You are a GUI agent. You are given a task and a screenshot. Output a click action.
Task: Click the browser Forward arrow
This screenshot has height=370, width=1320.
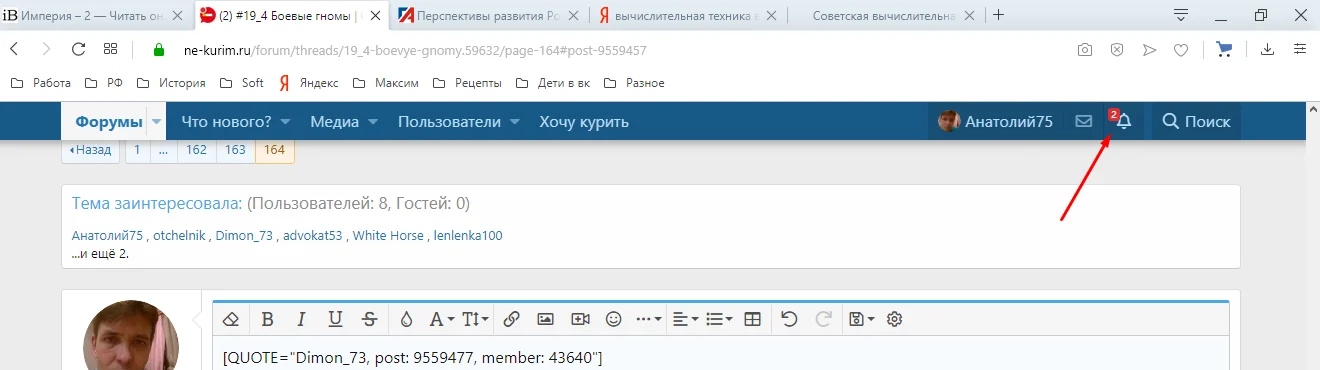click(x=46, y=49)
